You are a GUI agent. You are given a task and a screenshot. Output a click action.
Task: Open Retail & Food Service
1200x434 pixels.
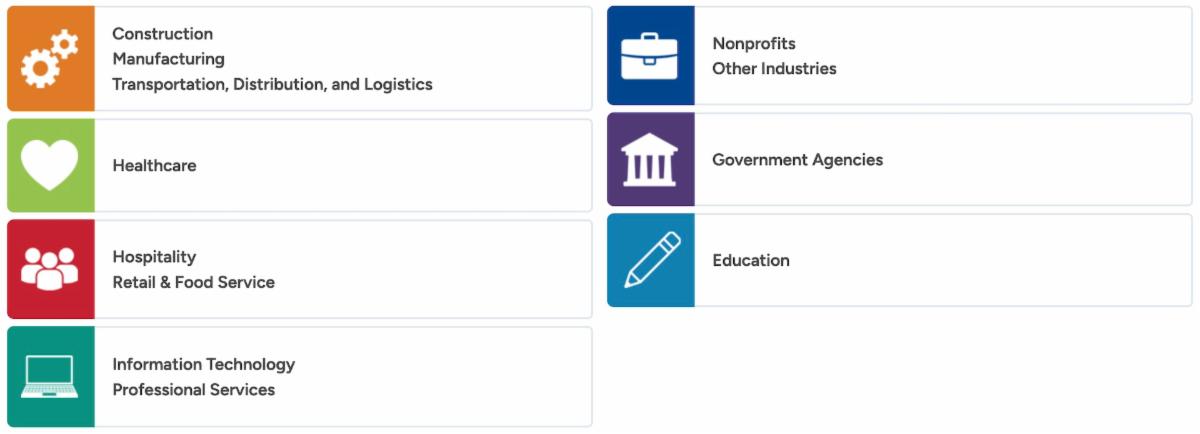193,282
